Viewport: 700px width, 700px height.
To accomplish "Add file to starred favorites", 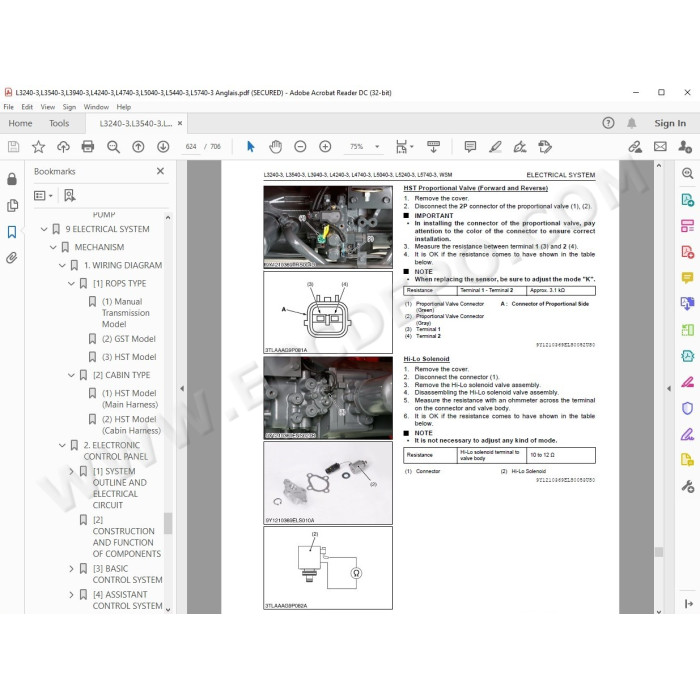I will [x=38, y=146].
